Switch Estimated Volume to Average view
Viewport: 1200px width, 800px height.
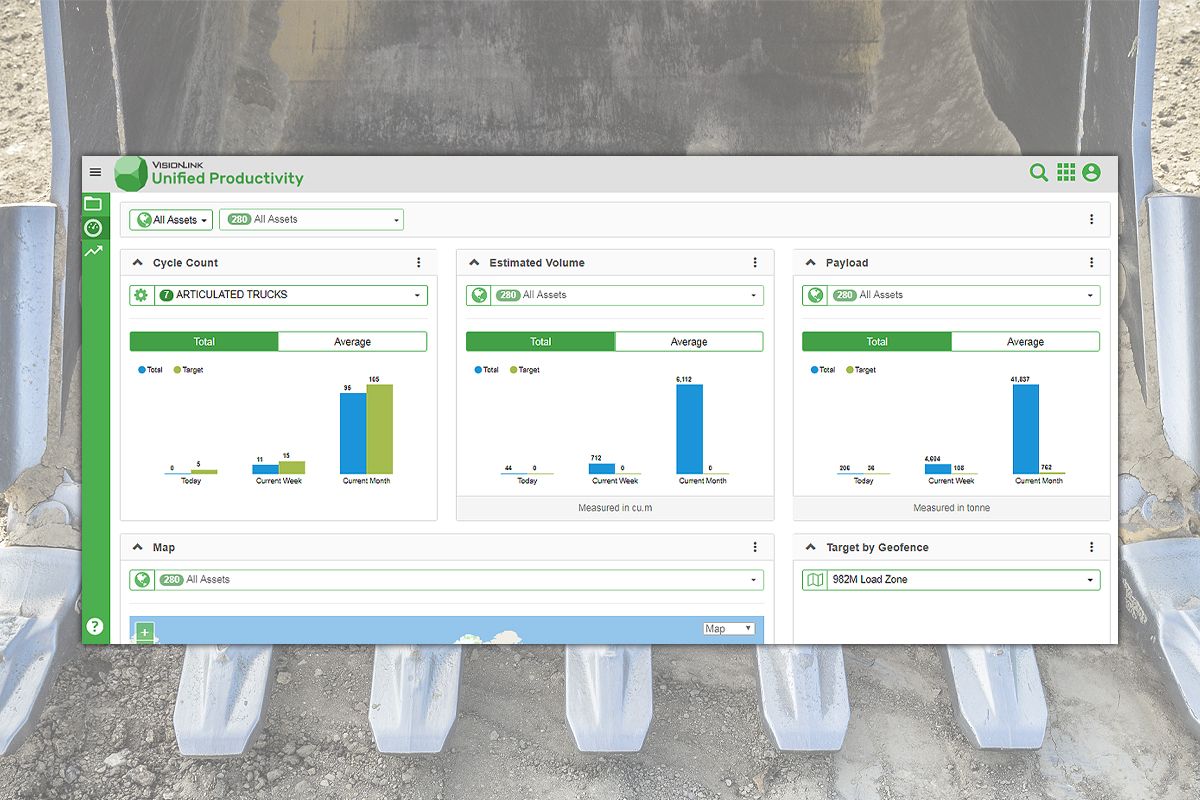pyautogui.click(x=688, y=342)
